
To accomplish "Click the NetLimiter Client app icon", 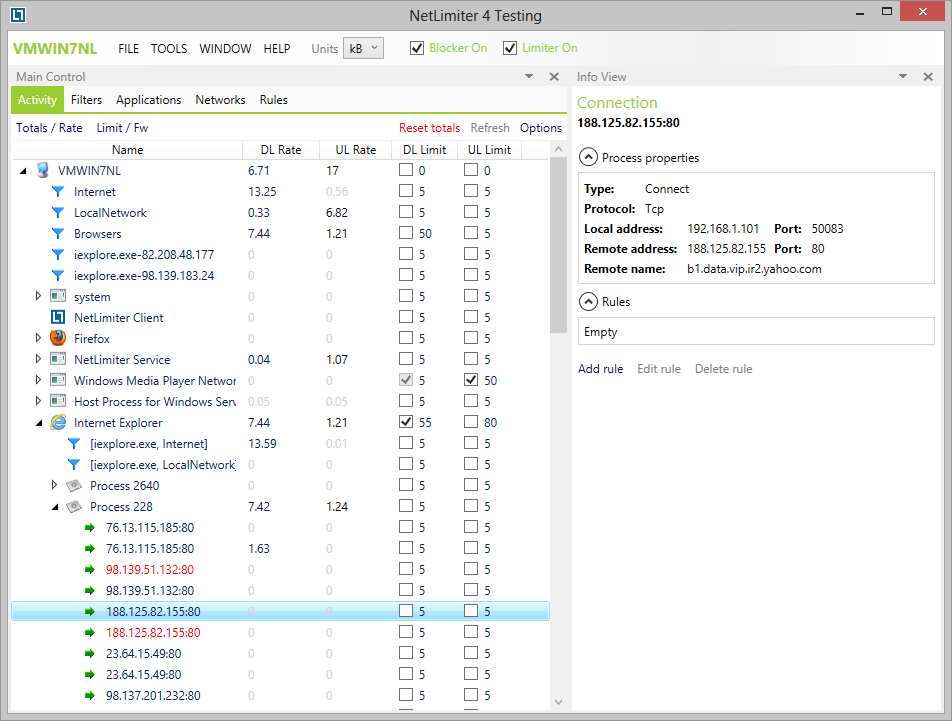I will tap(58, 317).
